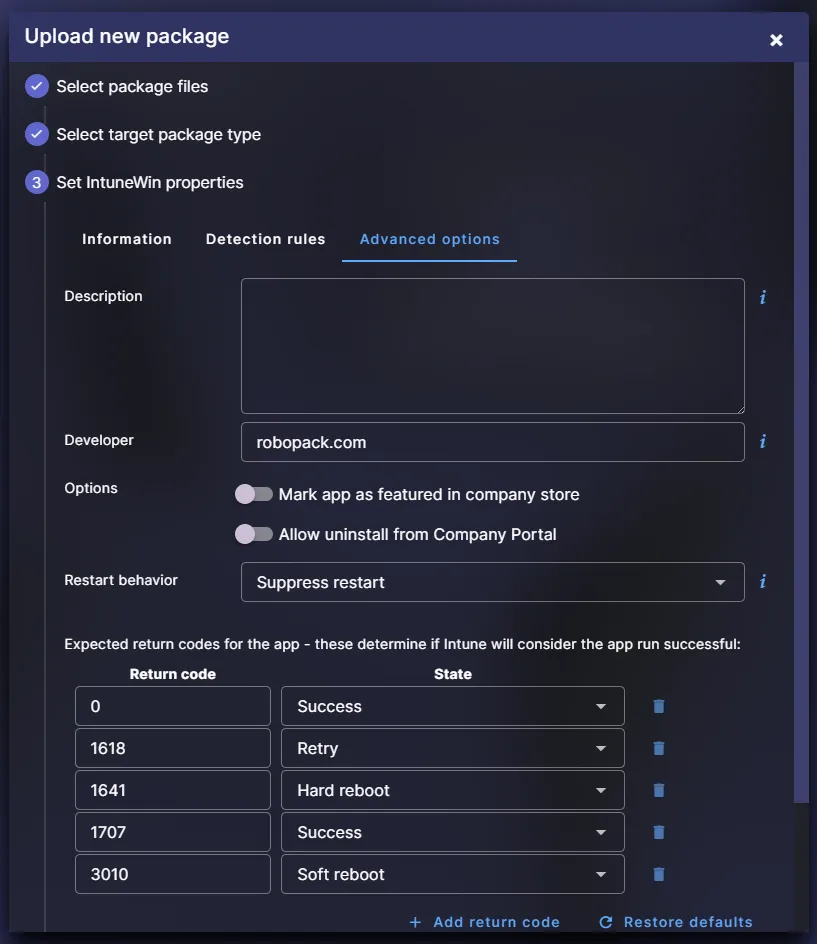Show info for Restart behavior
Screen dimensions: 817x944
(763, 581)
